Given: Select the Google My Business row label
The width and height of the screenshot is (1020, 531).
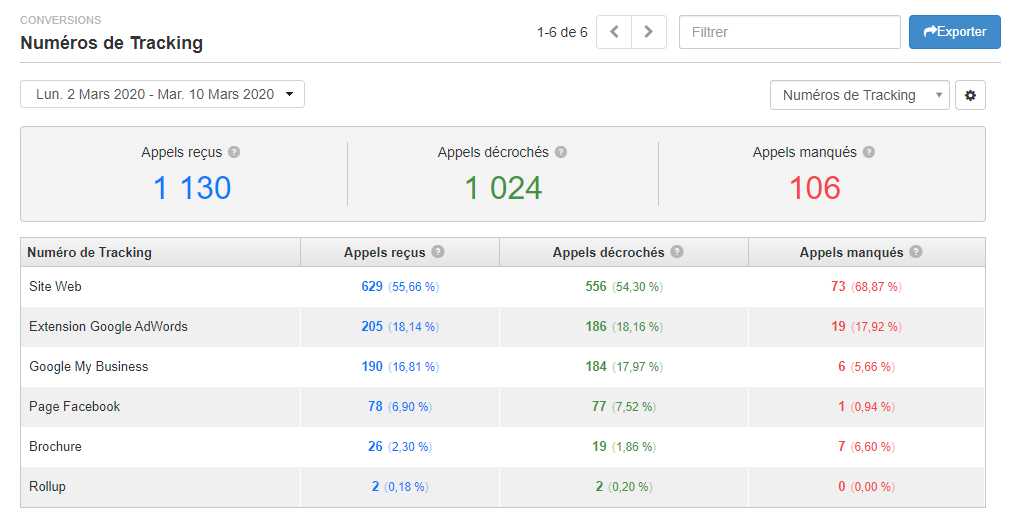Looking at the screenshot, I should coord(88,366).
